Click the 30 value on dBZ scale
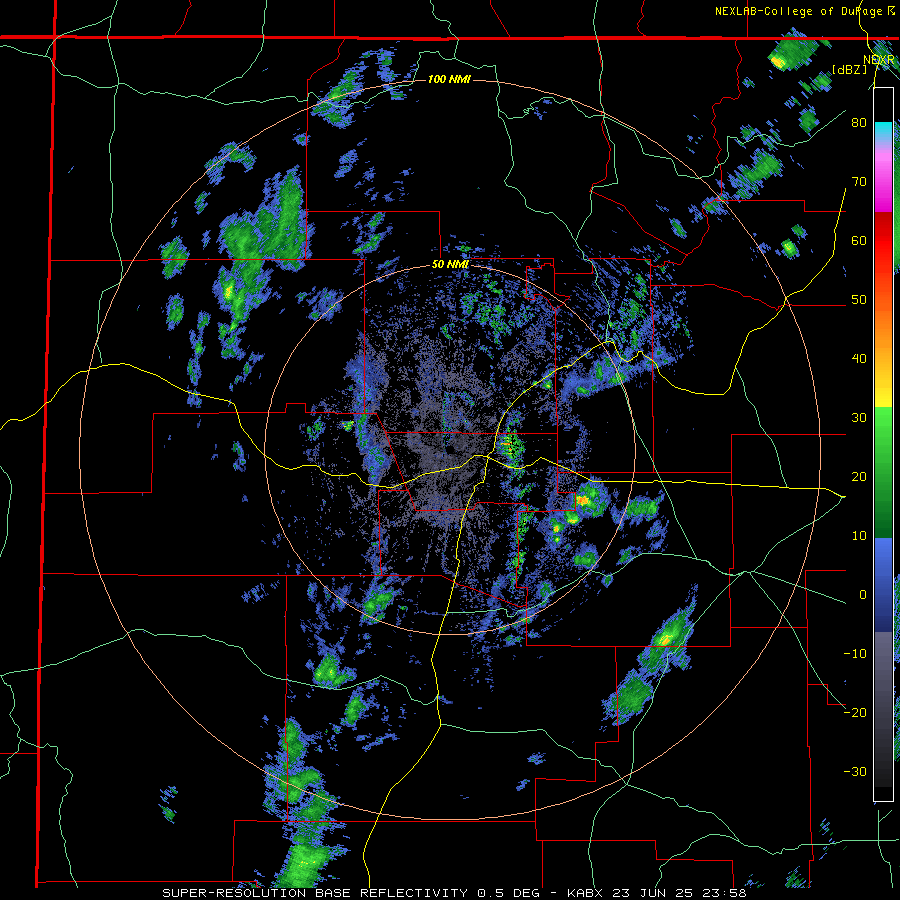The width and height of the screenshot is (900, 900). (x=859, y=418)
